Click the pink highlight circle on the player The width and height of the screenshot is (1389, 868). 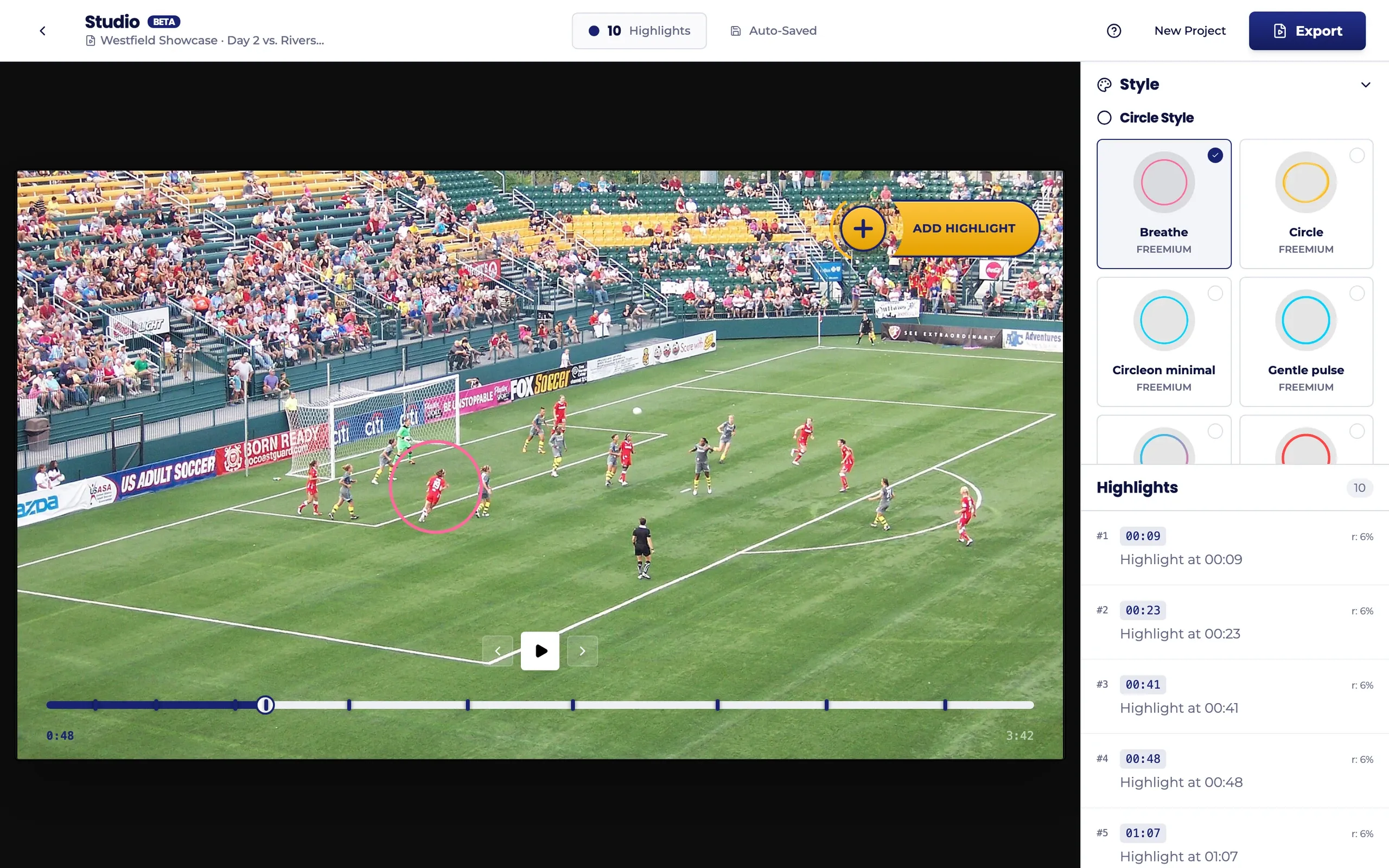point(436,487)
